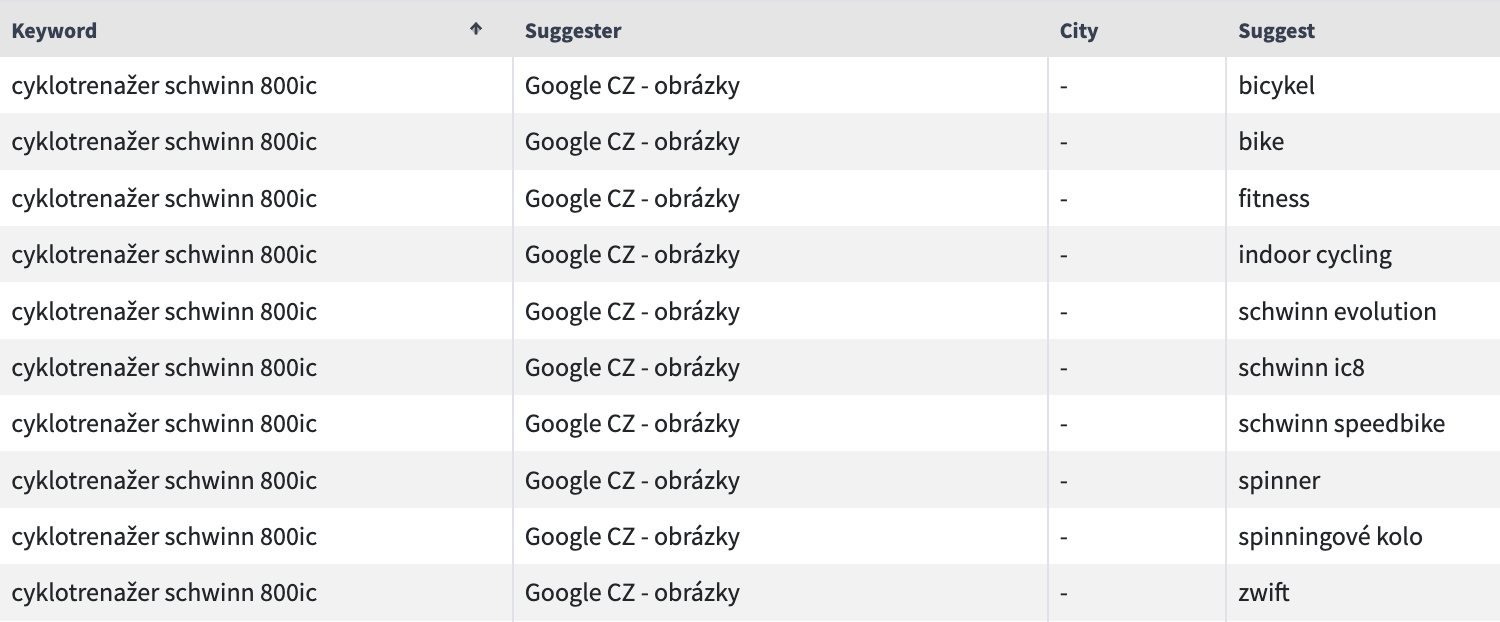This screenshot has width=1500, height=622.
Task: Click Suggester cell in the 'spinner' row
Action: 780,480
